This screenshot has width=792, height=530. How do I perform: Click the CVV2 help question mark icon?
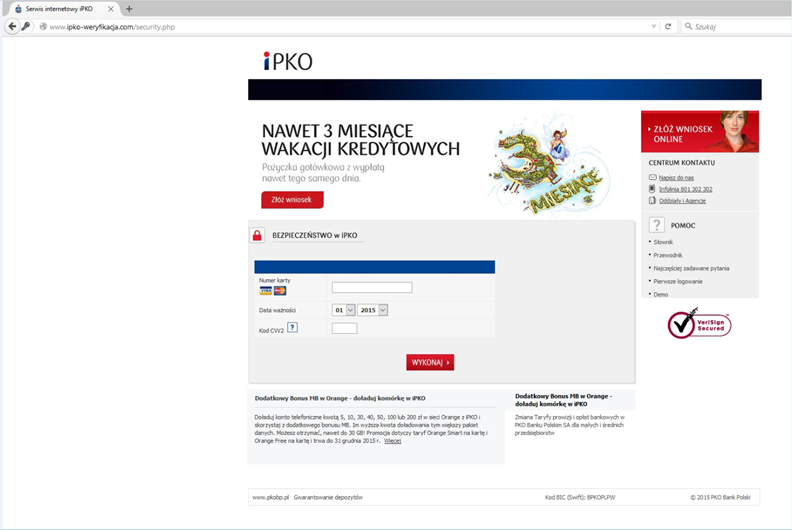292,327
